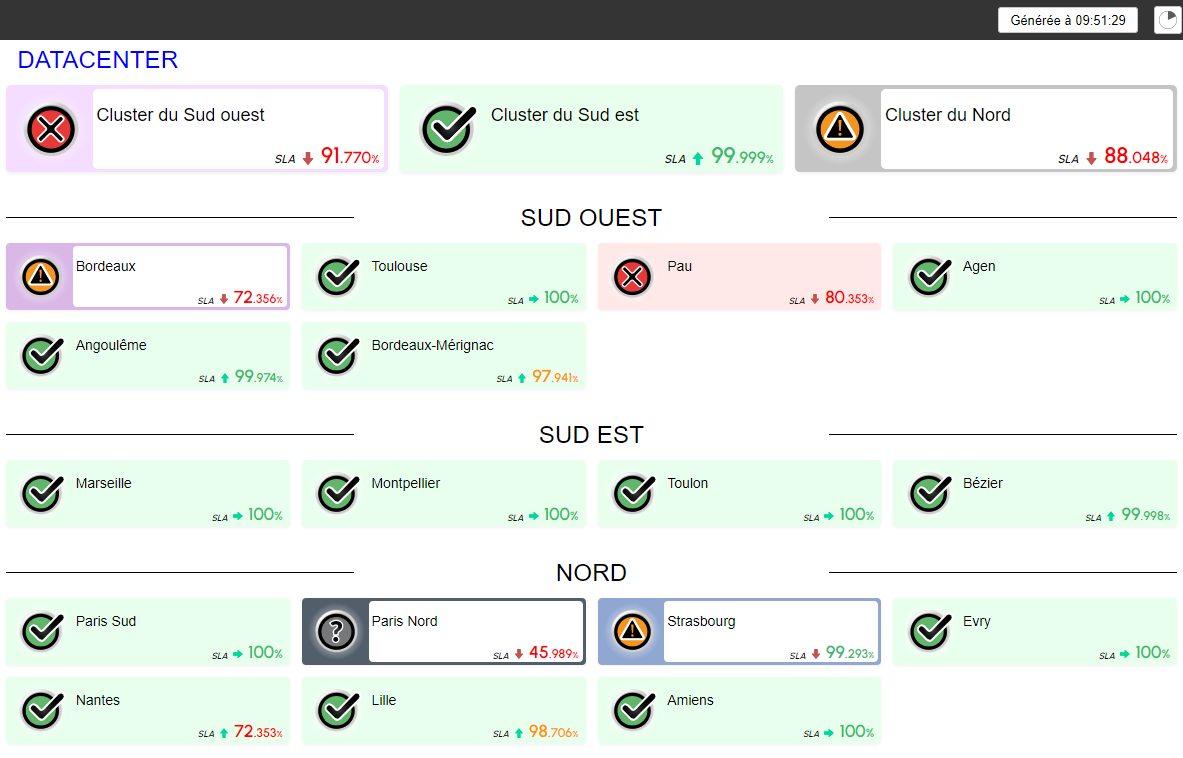Viewport: 1183px width, 758px height.
Task: Click the green check icon on Evry
Action: tap(928, 631)
